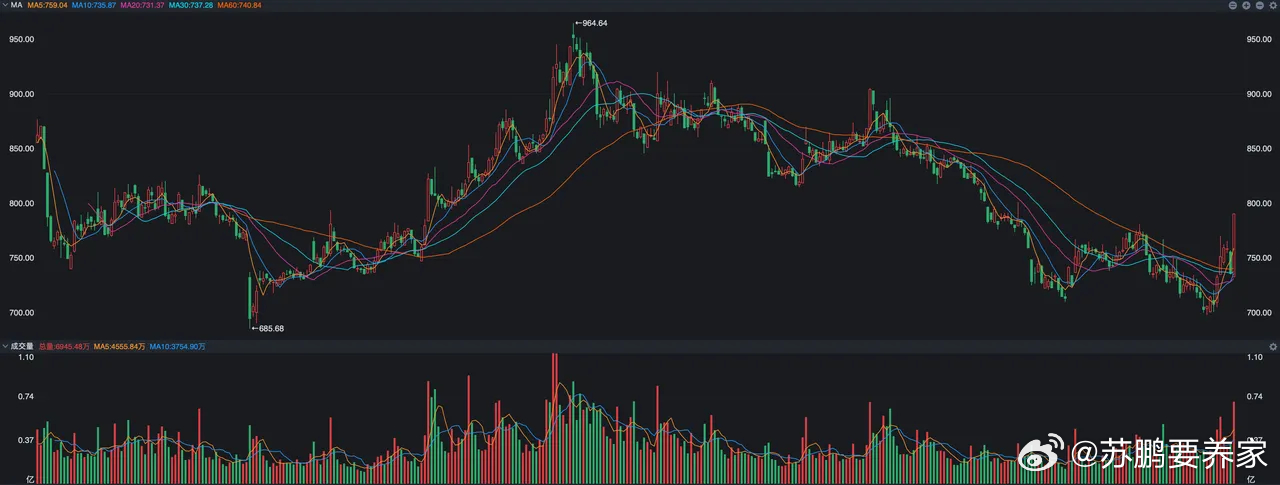Select the volume MA5:4555.84万 legend

119,346
